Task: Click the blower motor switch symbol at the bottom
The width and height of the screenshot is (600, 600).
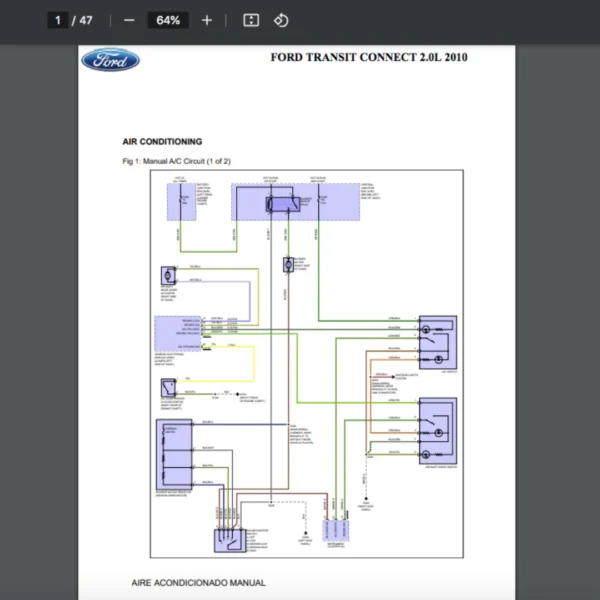Action: click(228, 541)
